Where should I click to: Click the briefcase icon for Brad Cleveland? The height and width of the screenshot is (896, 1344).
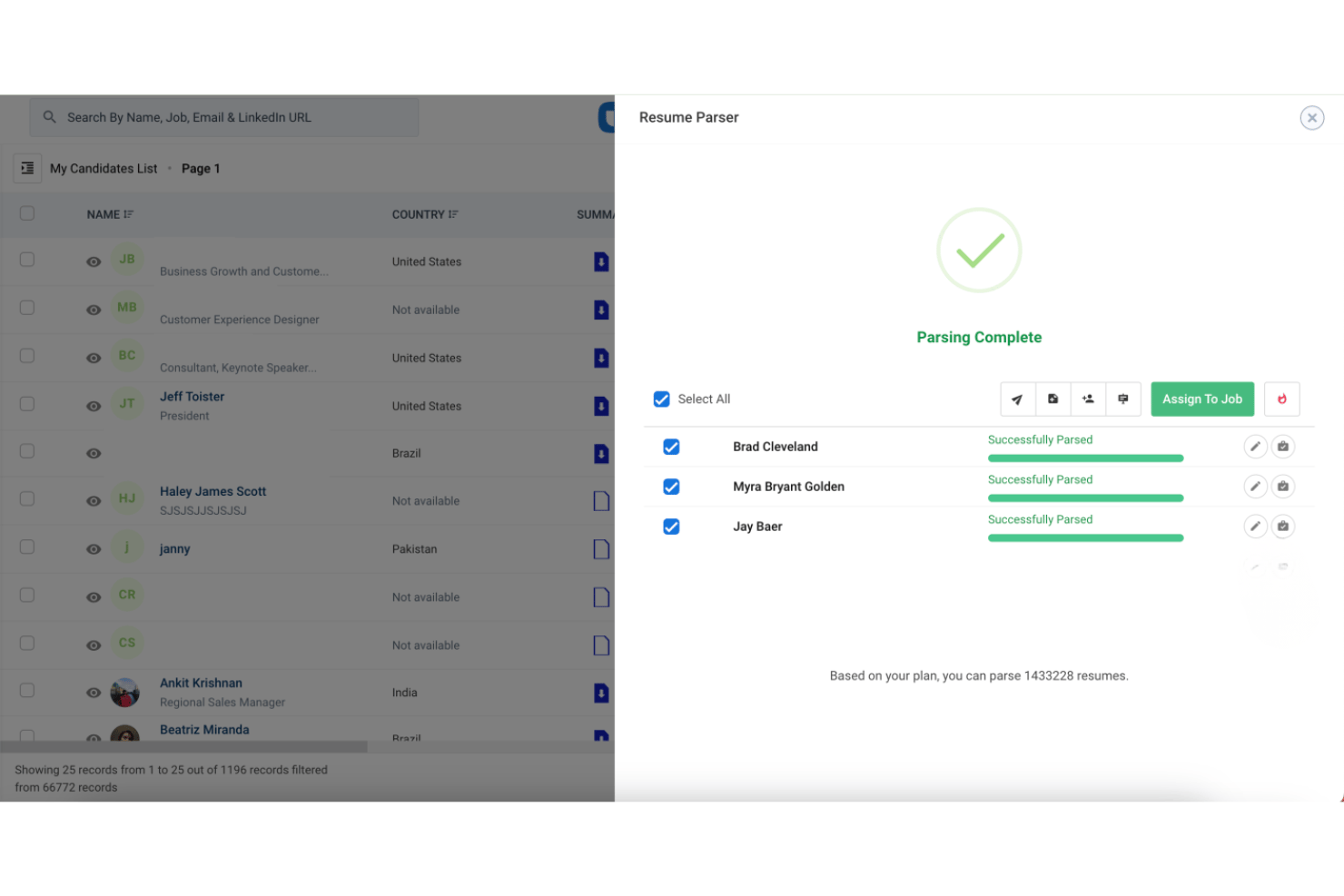click(1283, 447)
